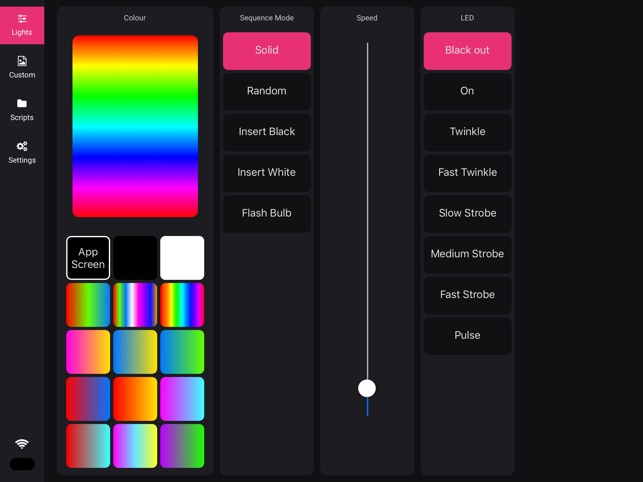643x482 pixels.
Task: Click the Speed slider white handle
Action: [x=367, y=388]
